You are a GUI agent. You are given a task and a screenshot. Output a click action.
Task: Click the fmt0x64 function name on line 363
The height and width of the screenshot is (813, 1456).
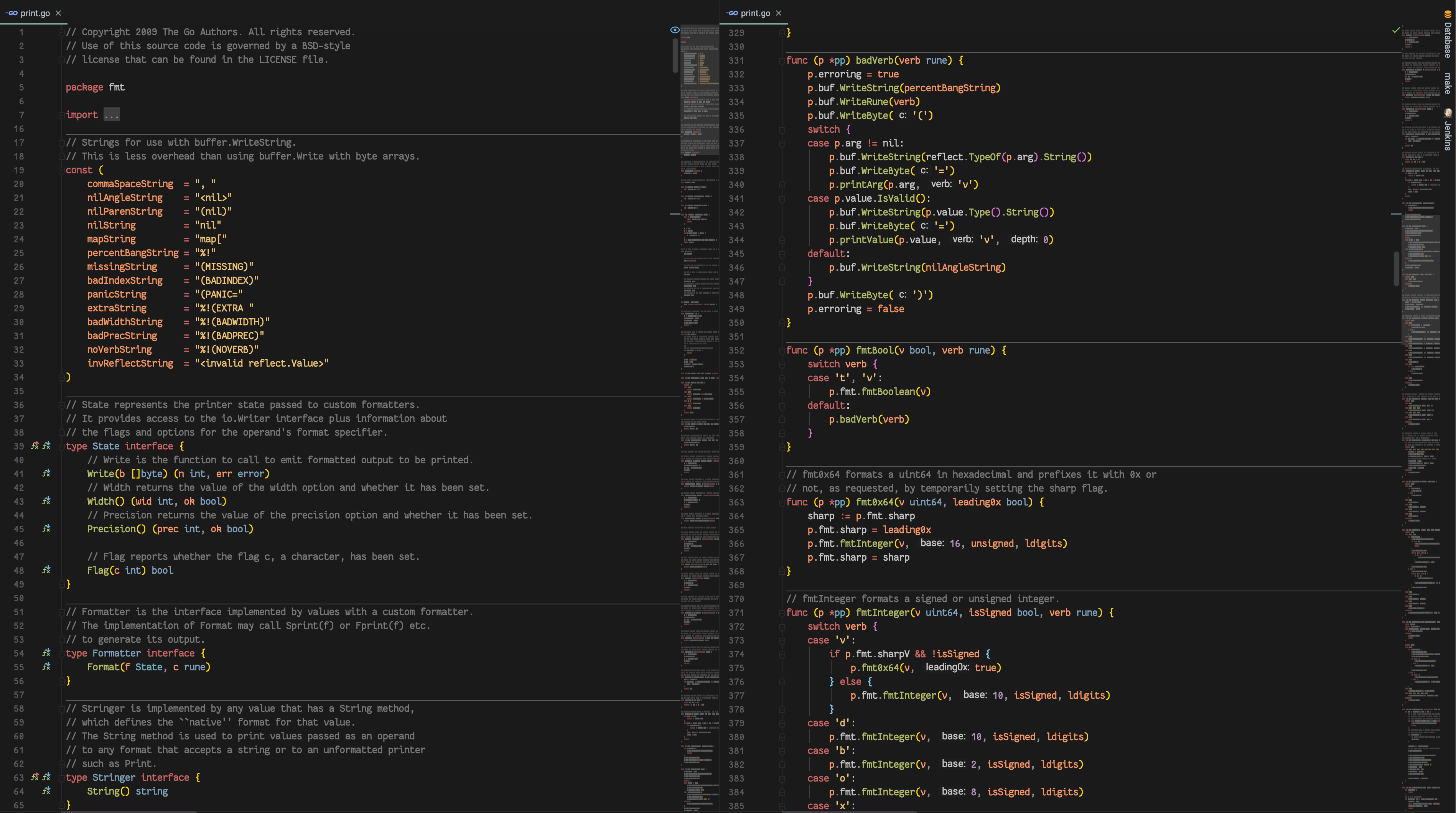click(x=875, y=502)
